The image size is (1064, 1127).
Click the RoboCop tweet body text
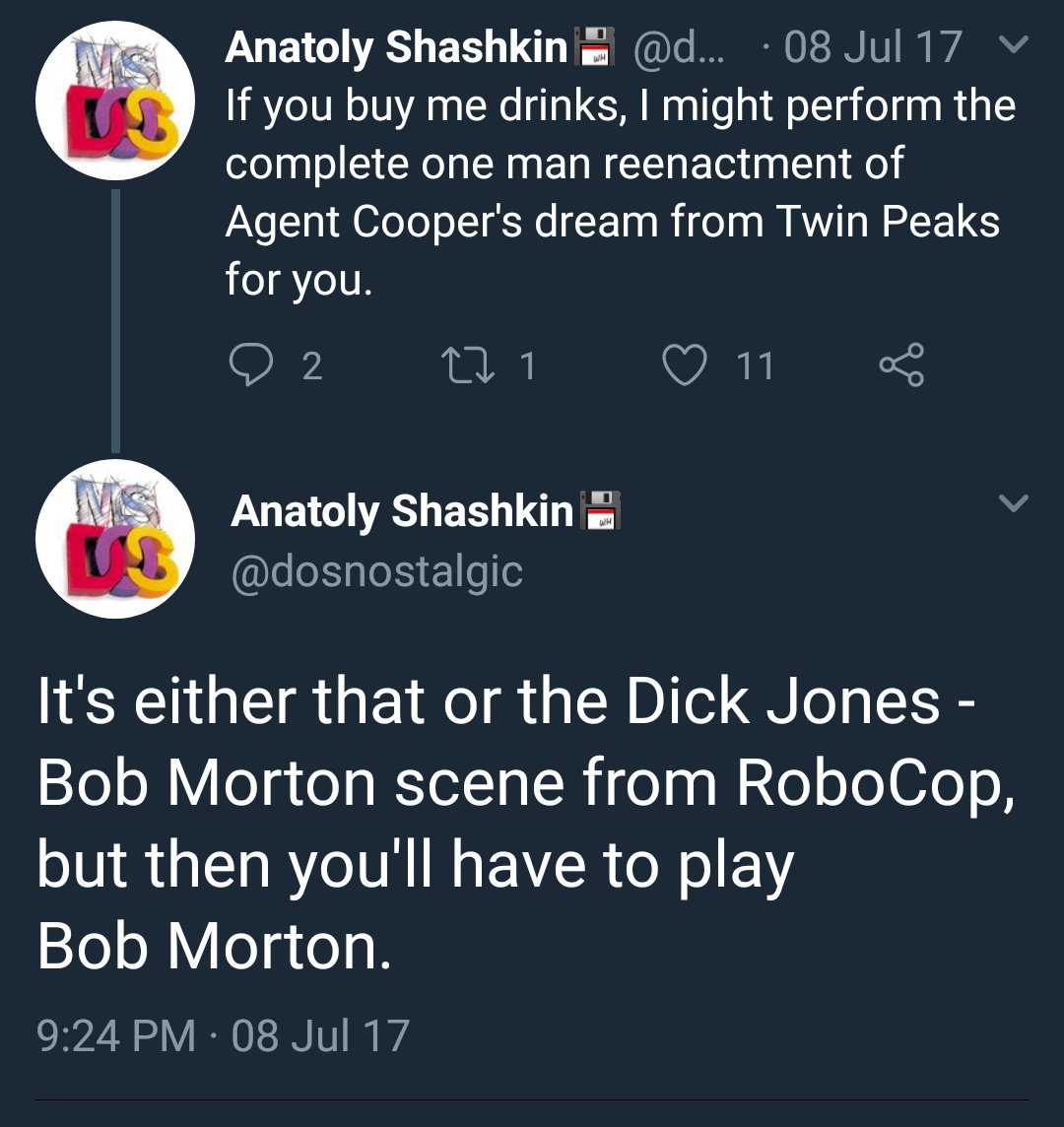point(525,823)
